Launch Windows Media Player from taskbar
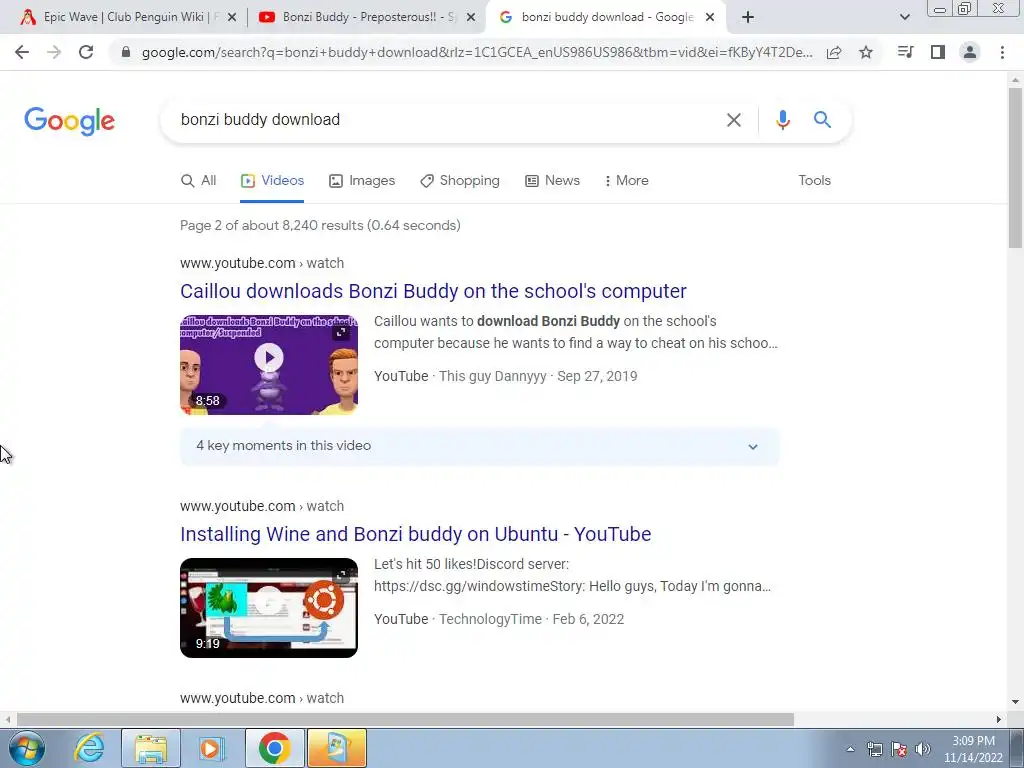 coord(211,748)
